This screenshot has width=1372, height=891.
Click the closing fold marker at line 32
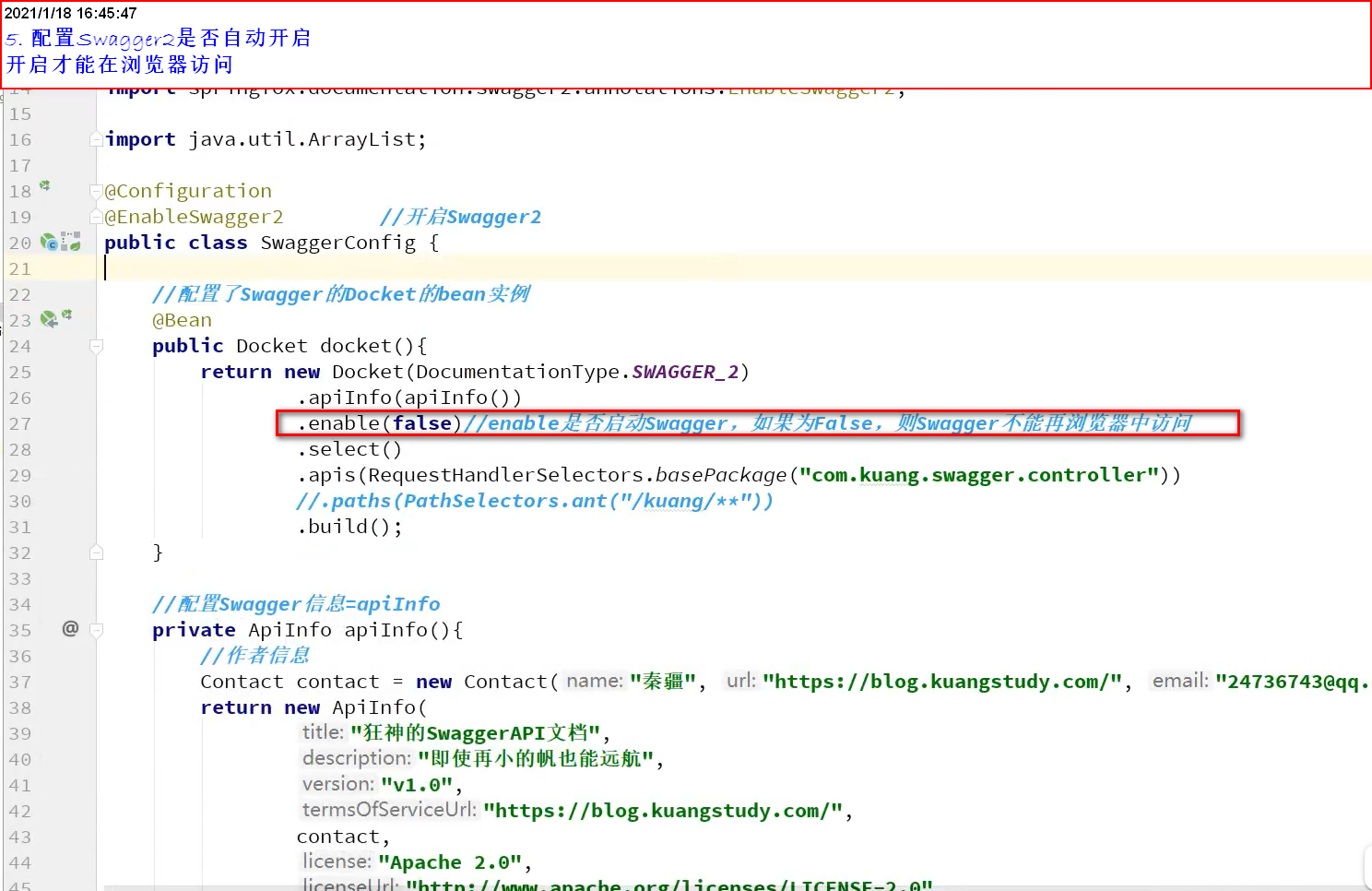(96, 552)
